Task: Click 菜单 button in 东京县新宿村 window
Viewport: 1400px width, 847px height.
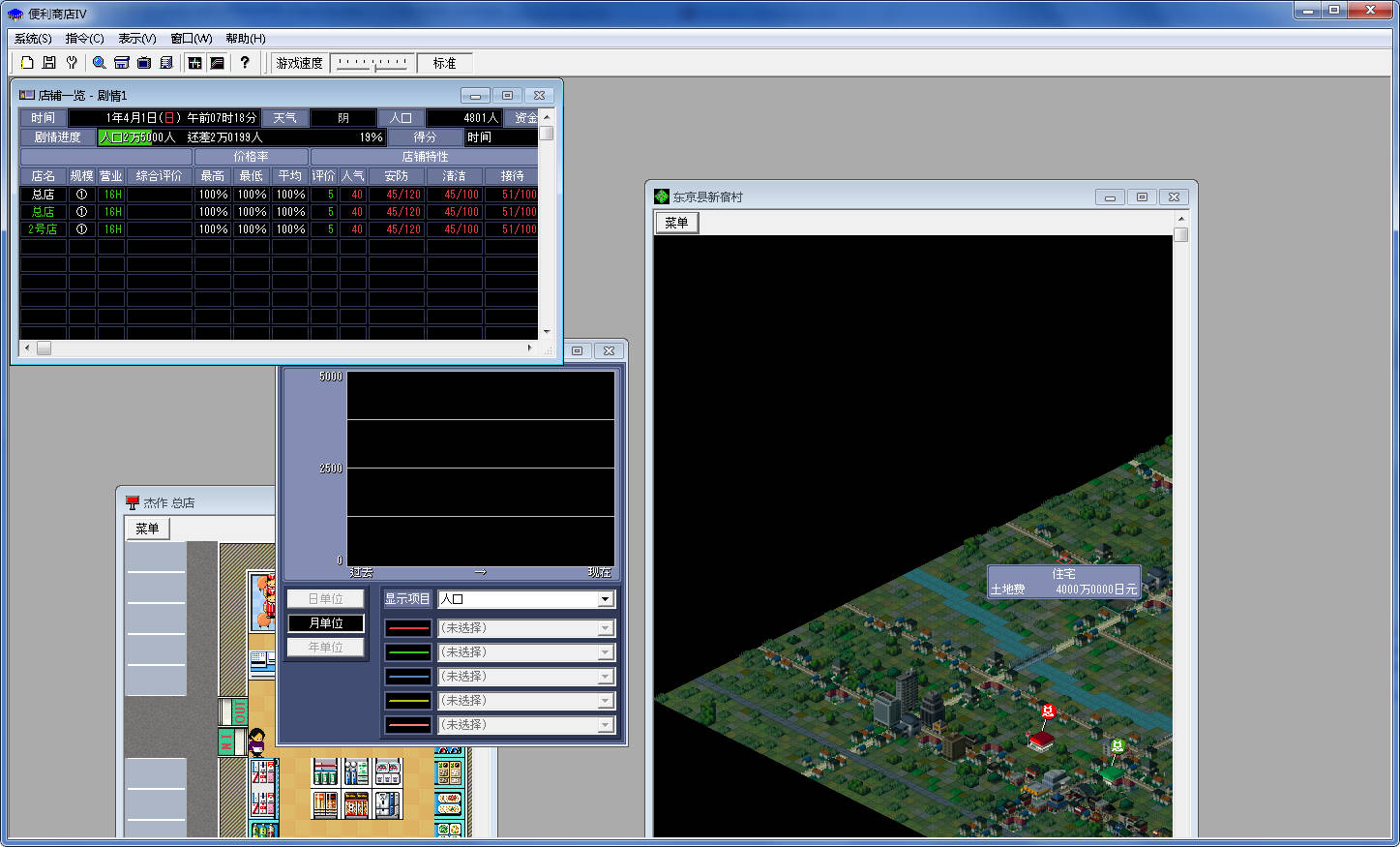Action: coord(676,223)
